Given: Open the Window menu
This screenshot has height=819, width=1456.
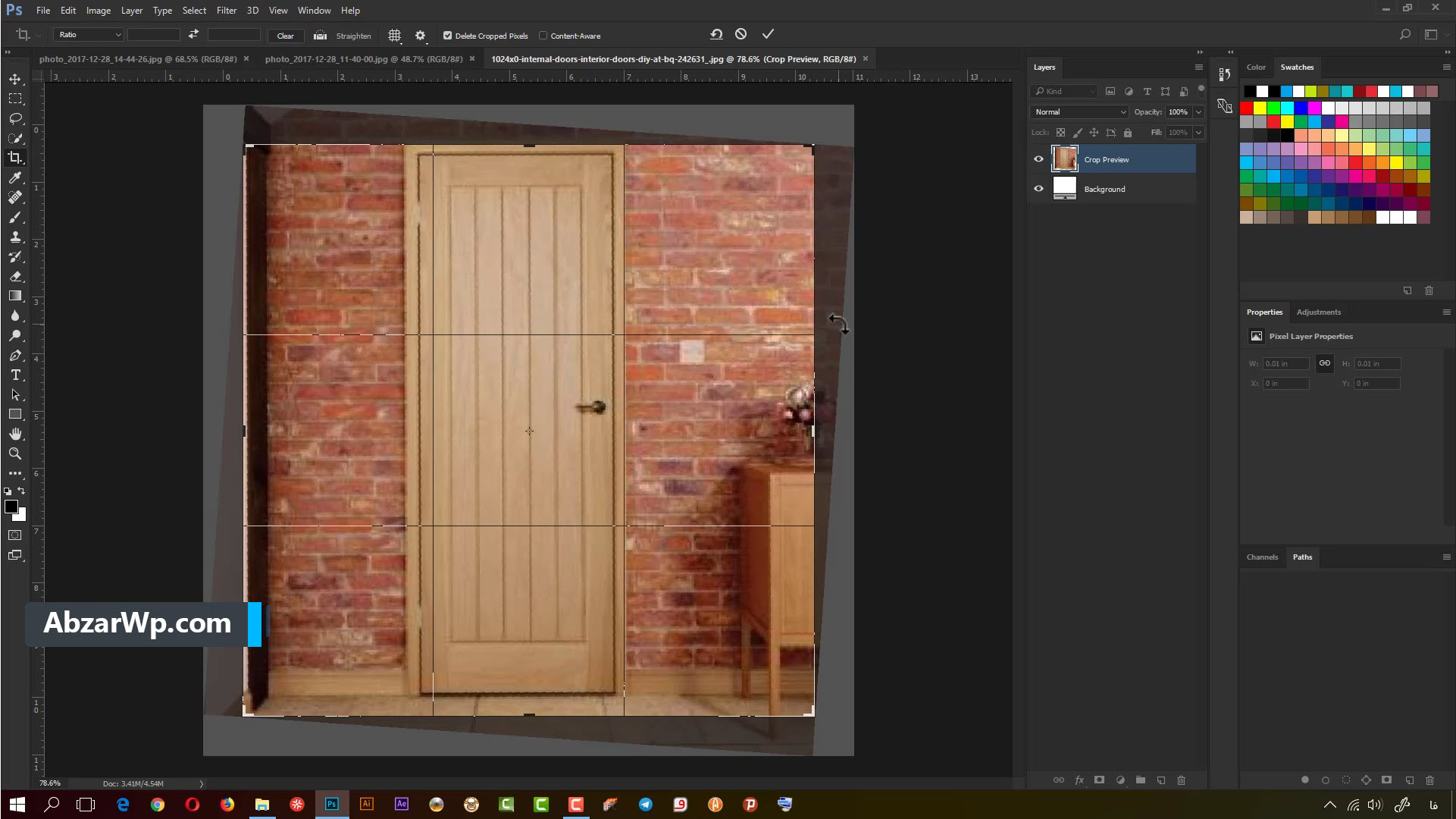Looking at the screenshot, I should (x=314, y=11).
